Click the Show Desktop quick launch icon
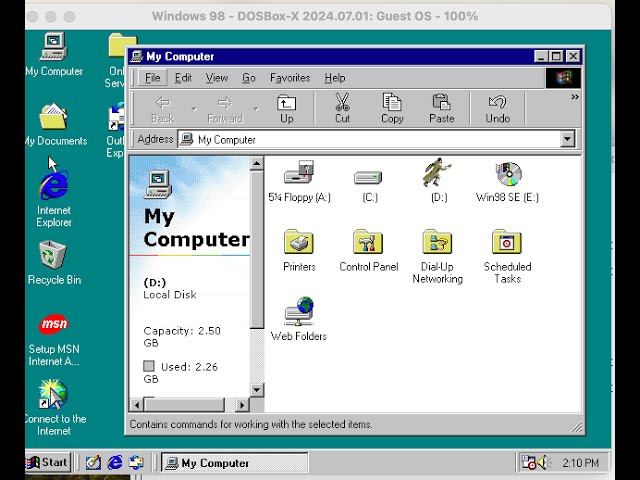The image size is (640, 480). tap(93, 462)
